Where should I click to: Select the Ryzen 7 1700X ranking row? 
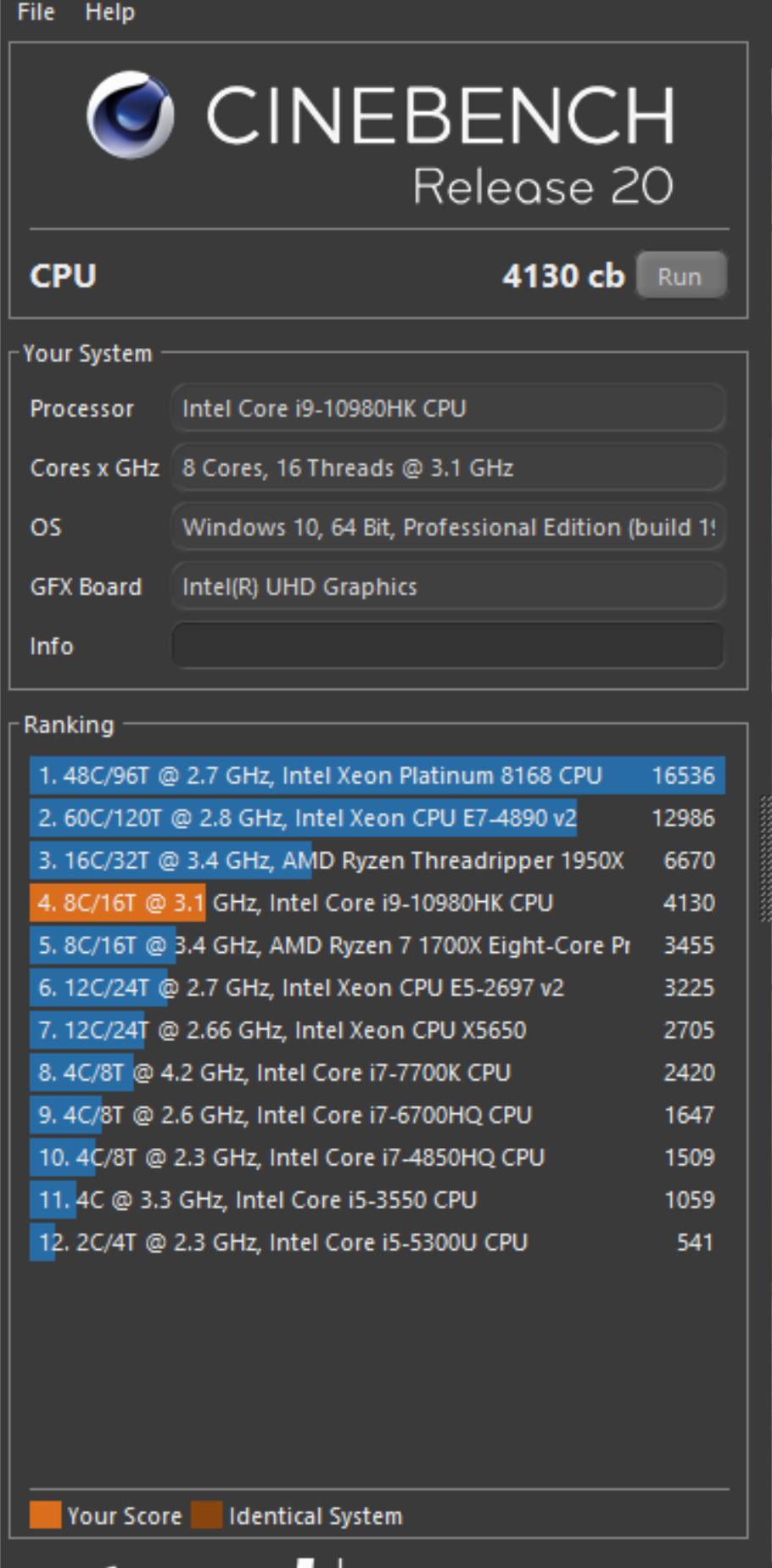tap(378, 945)
